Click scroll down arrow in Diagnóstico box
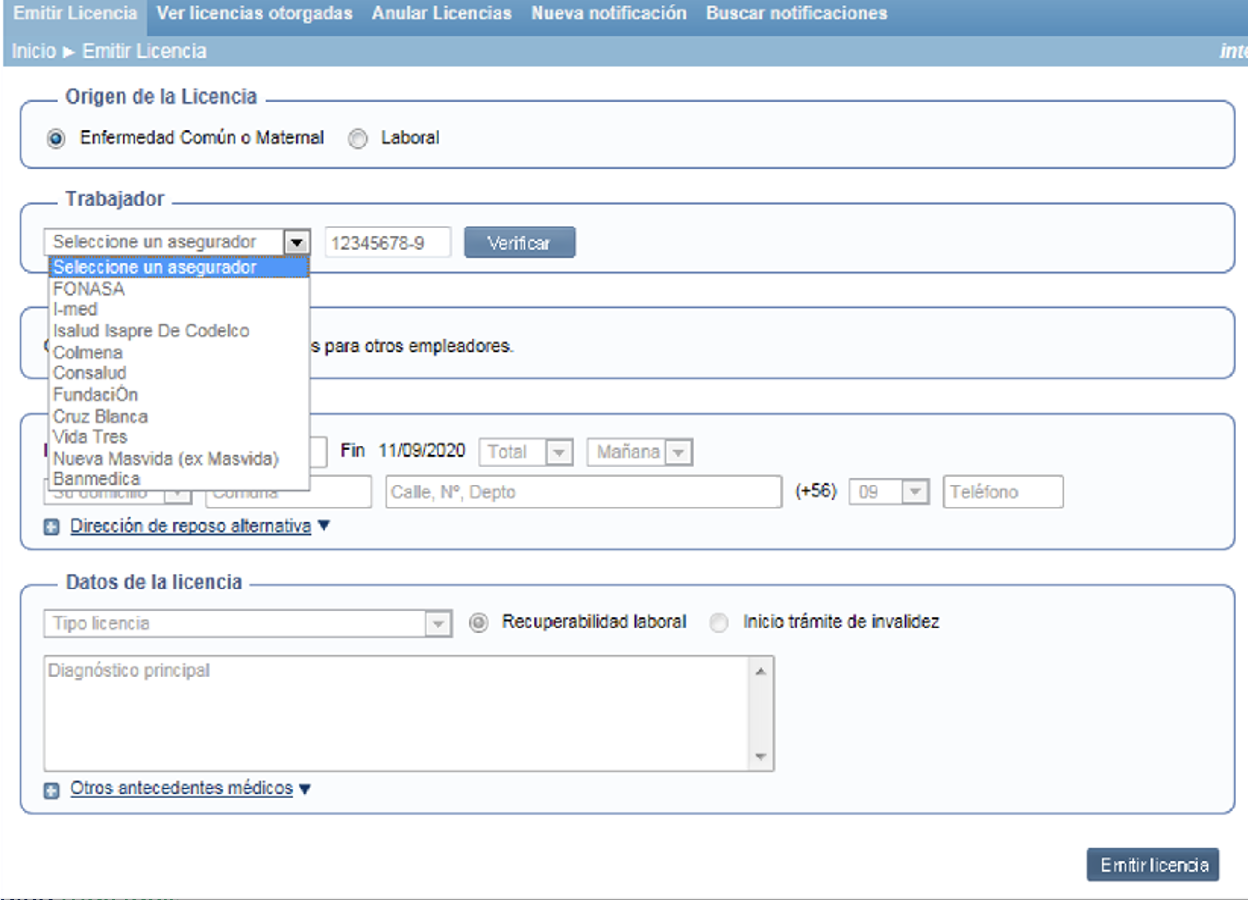 point(761,757)
